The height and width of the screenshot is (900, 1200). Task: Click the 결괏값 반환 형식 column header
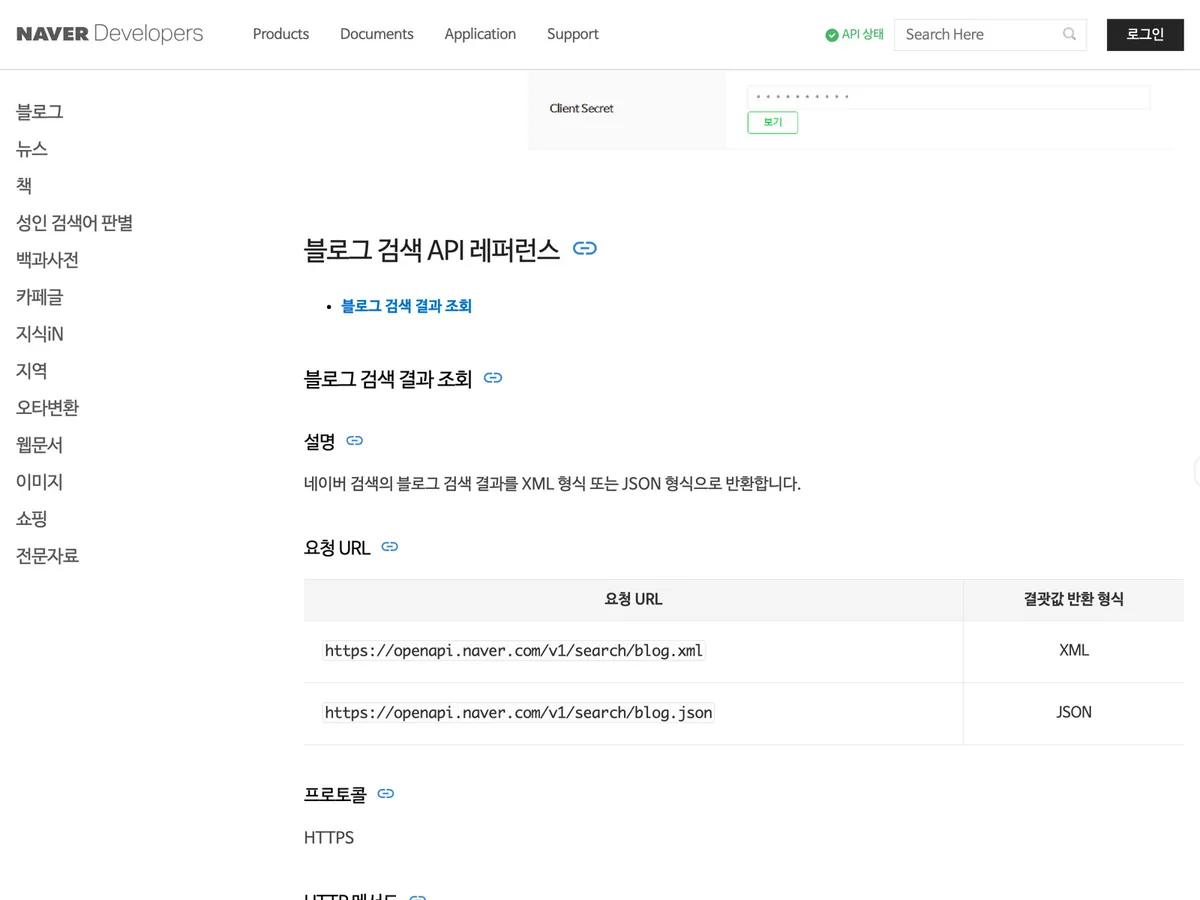[1074, 600]
